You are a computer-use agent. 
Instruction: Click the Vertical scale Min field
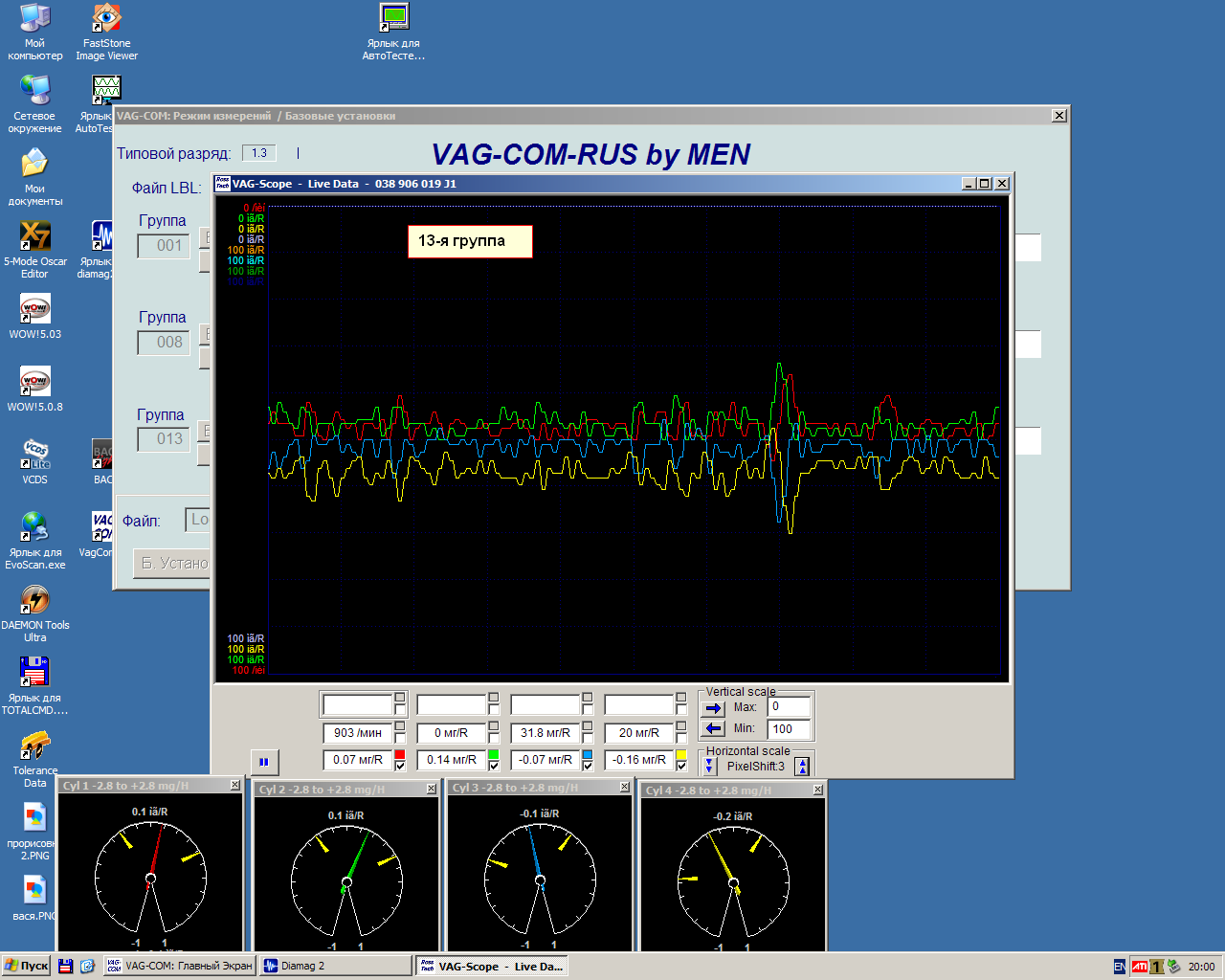790,729
